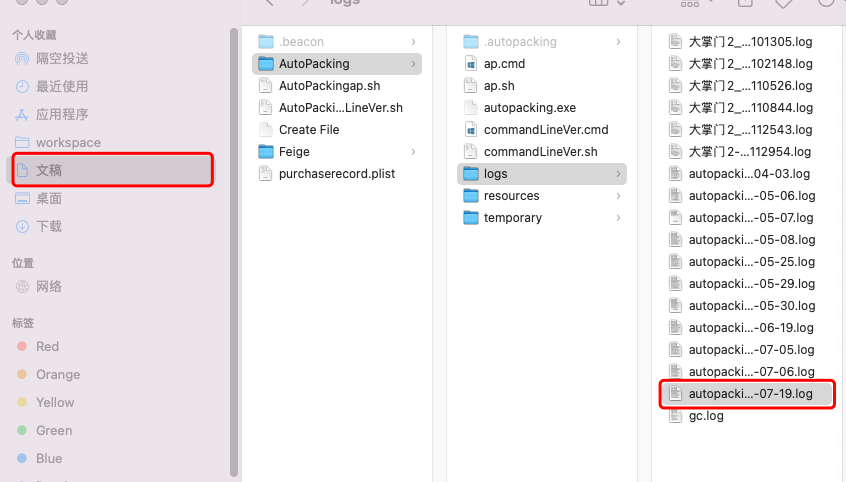Filter by the Red tag

point(47,346)
